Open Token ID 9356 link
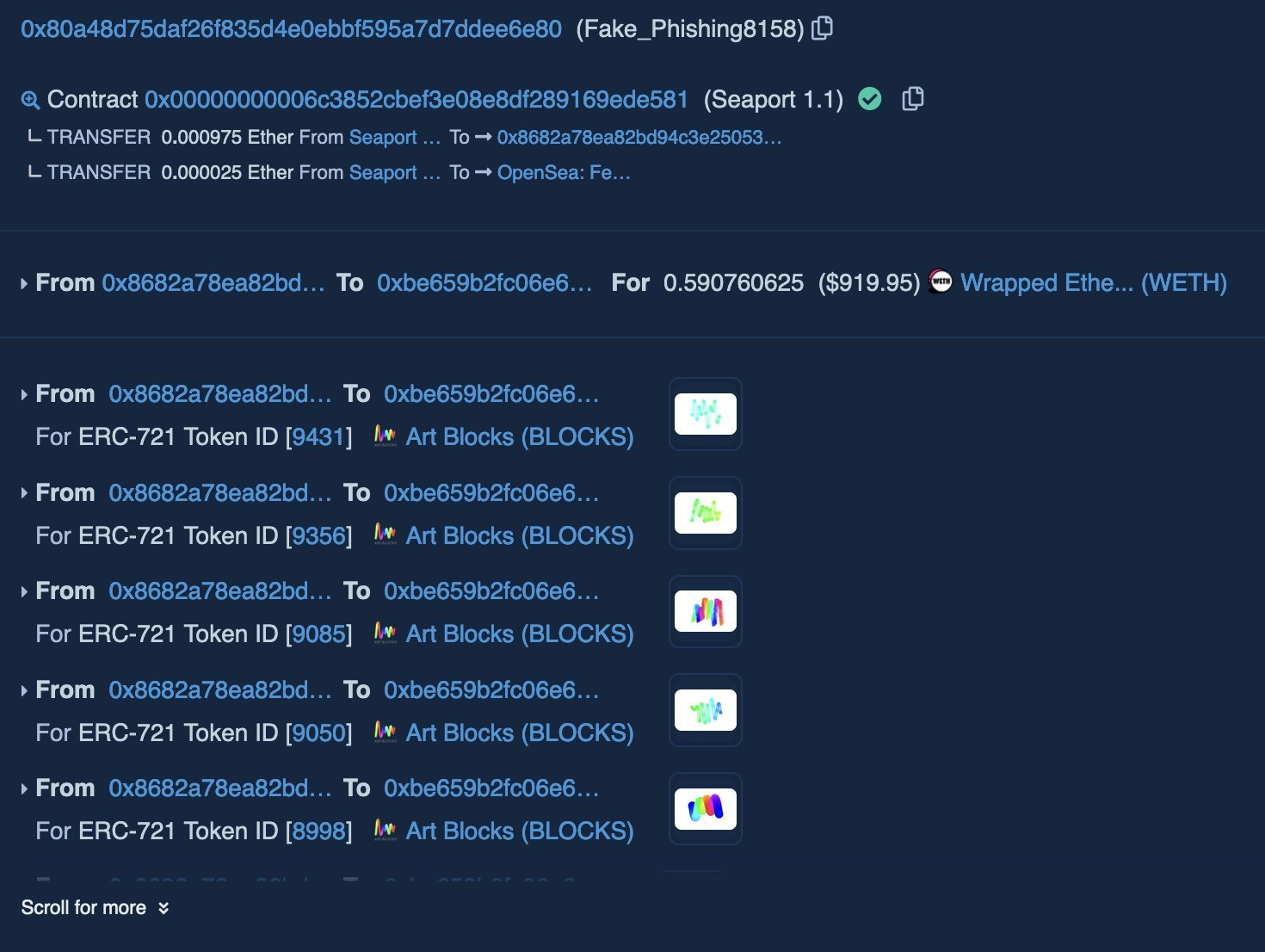Viewport: 1265px width, 952px height. [319, 536]
